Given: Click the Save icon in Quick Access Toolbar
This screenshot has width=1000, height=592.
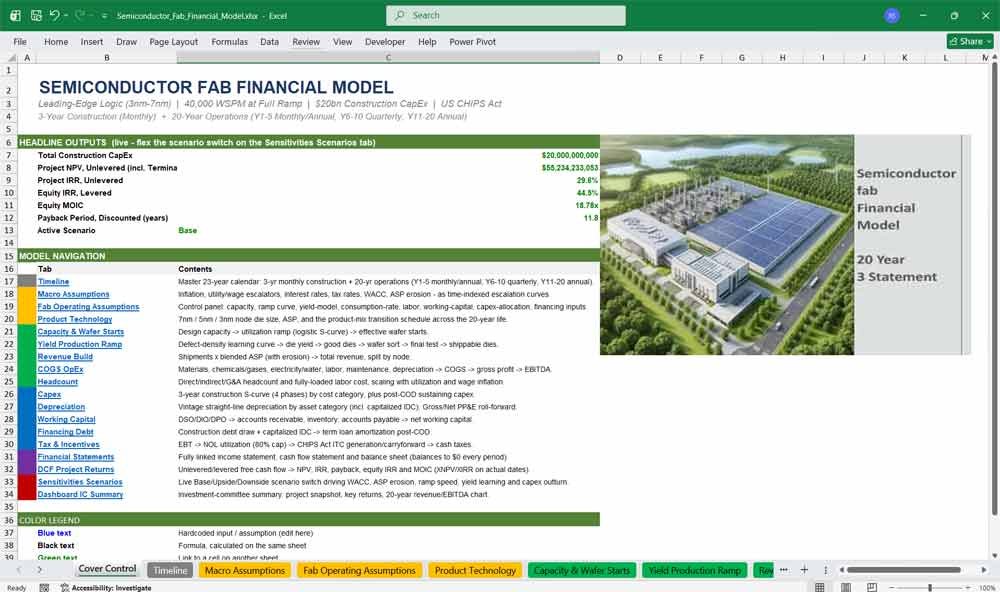Looking at the screenshot, I should (x=36, y=15).
